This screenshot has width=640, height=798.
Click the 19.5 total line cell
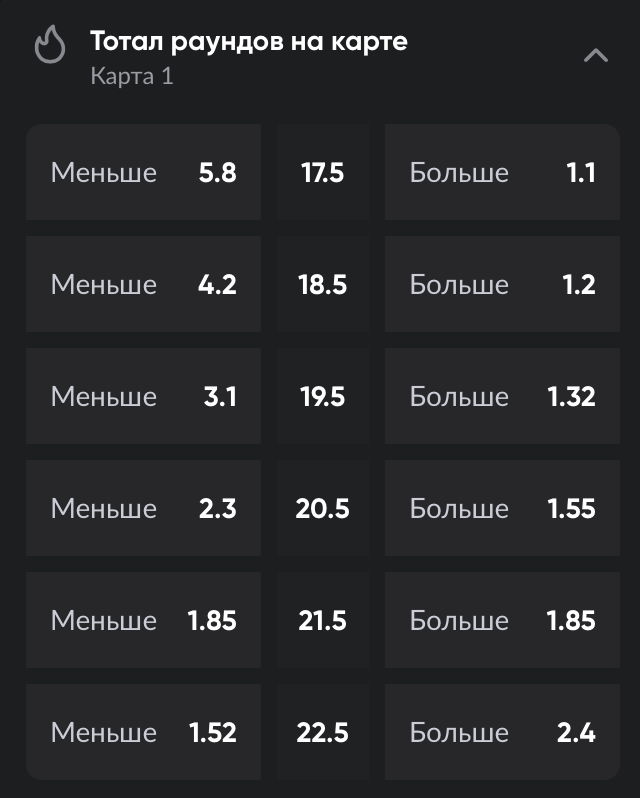322,397
